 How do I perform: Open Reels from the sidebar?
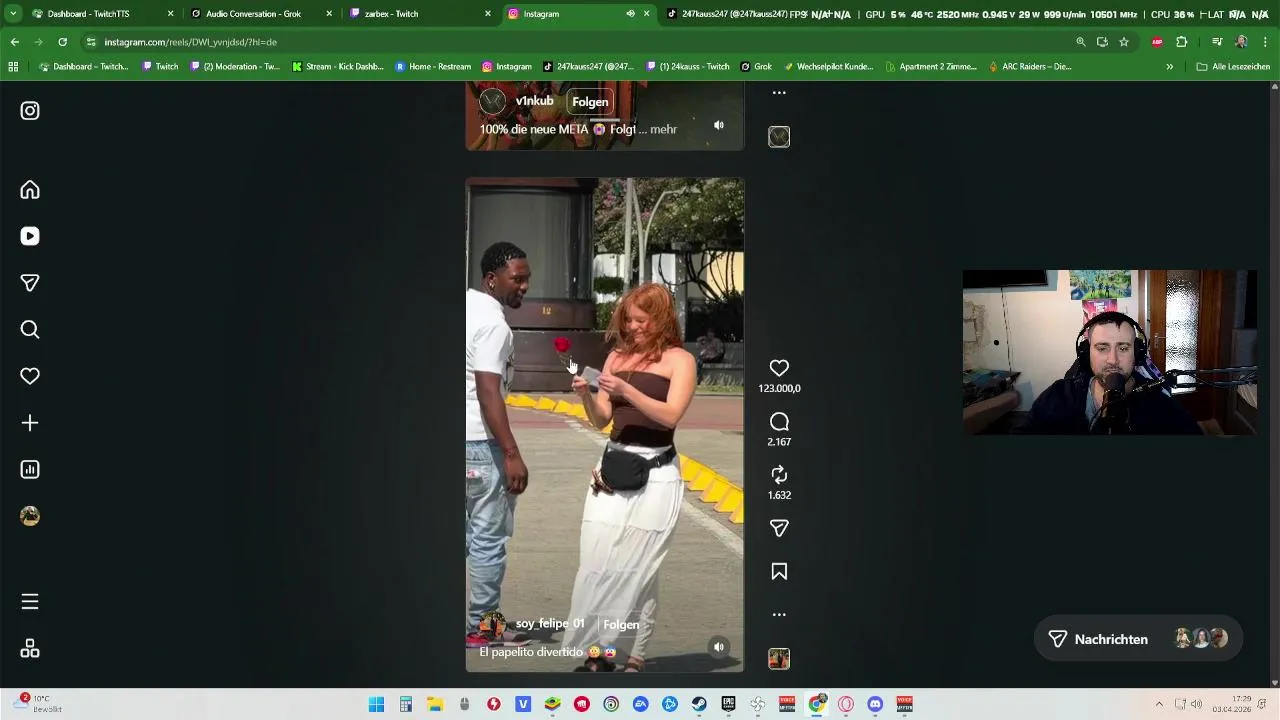(30, 236)
